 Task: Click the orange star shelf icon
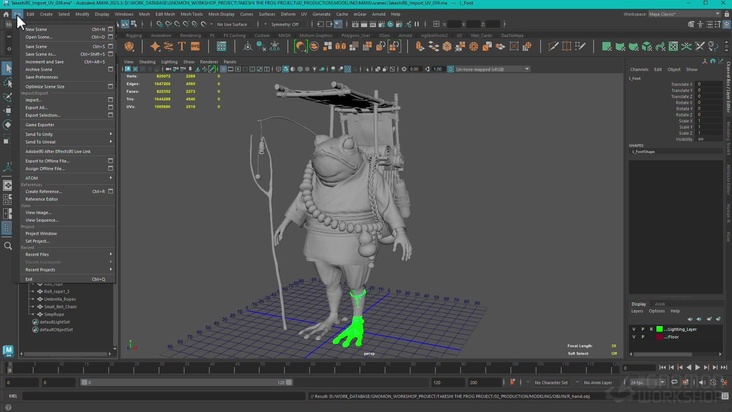[x=155, y=46]
